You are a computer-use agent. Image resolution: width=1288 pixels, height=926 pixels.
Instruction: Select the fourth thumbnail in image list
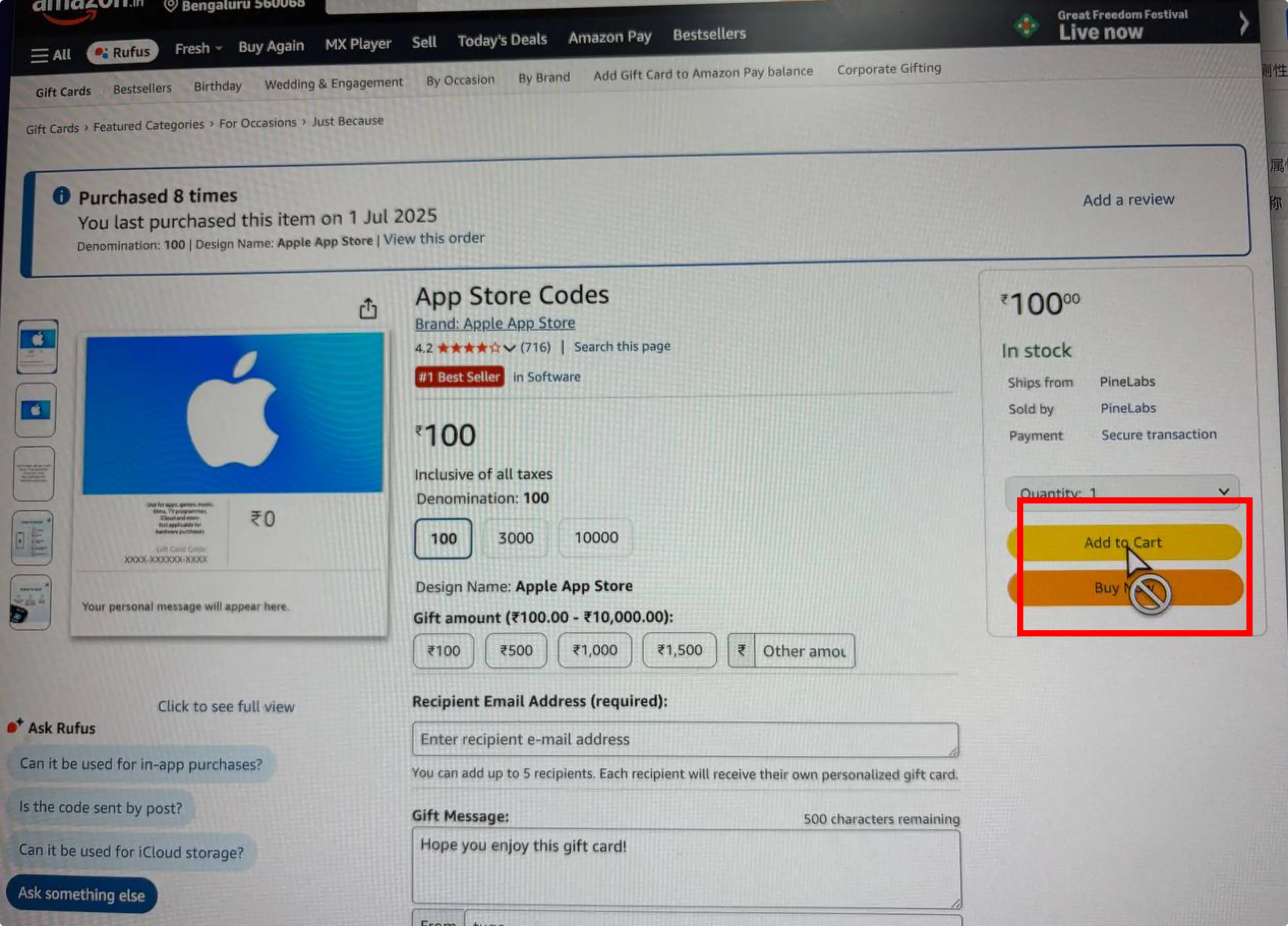click(33, 537)
